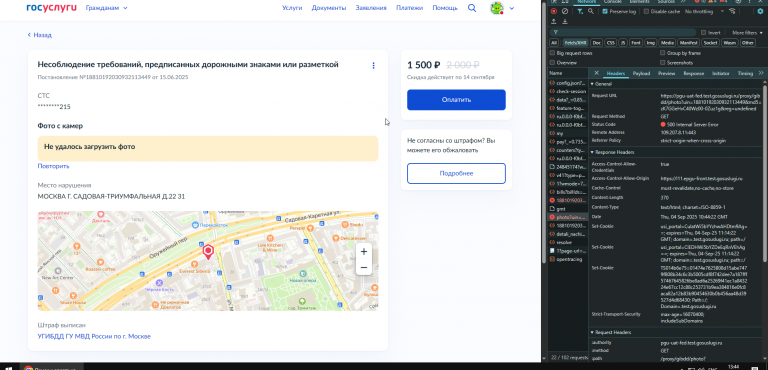
Task: Close the request details pane
Action: click(x=597, y=73)
